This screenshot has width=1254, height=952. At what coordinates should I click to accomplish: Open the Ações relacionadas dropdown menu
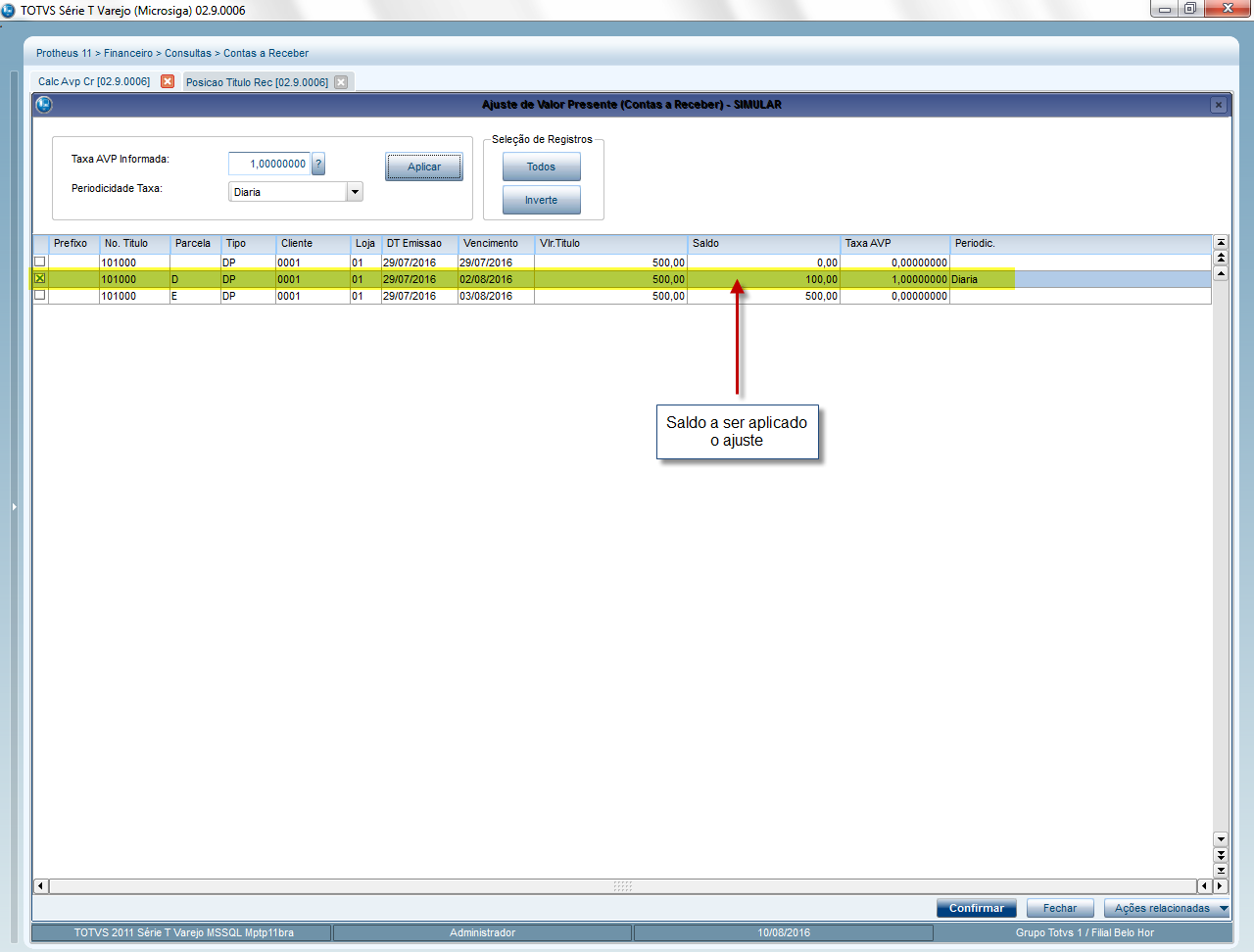pos(1167,908)
